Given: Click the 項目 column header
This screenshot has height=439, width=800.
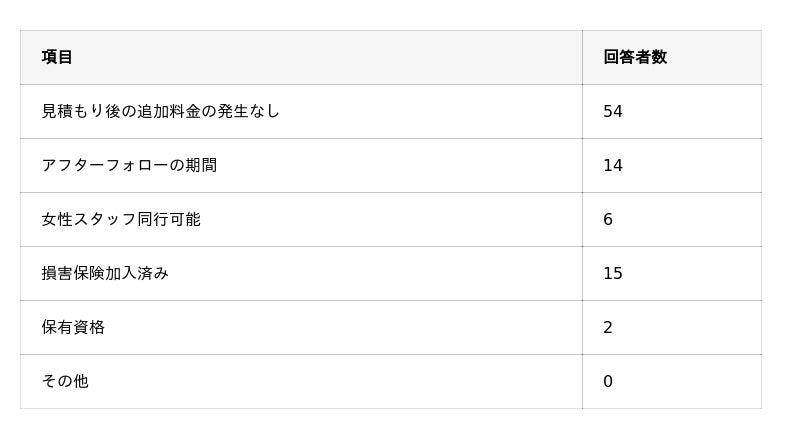Looking at the screenshot, I should point(57,57).
